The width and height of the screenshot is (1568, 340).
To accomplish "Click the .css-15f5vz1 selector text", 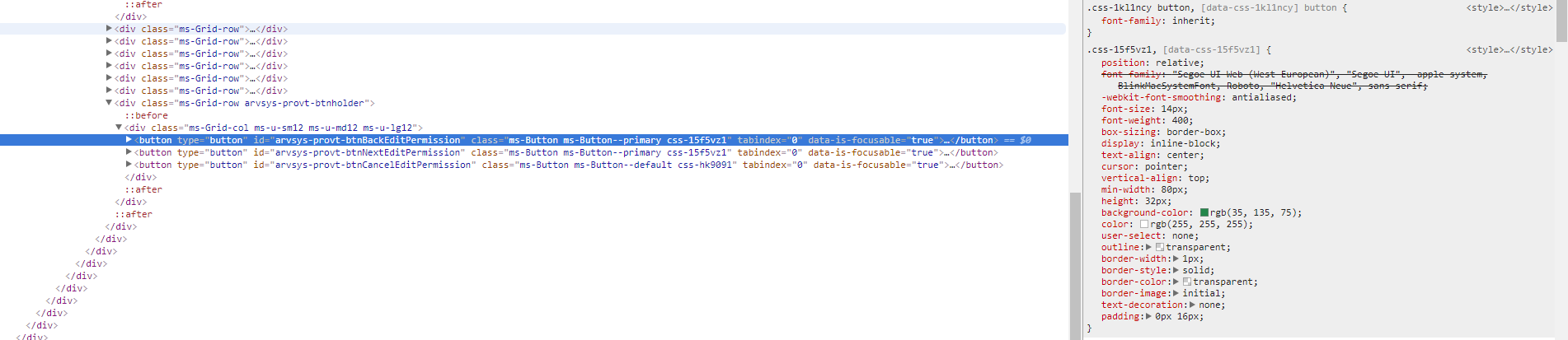I will coord(1120,49).
